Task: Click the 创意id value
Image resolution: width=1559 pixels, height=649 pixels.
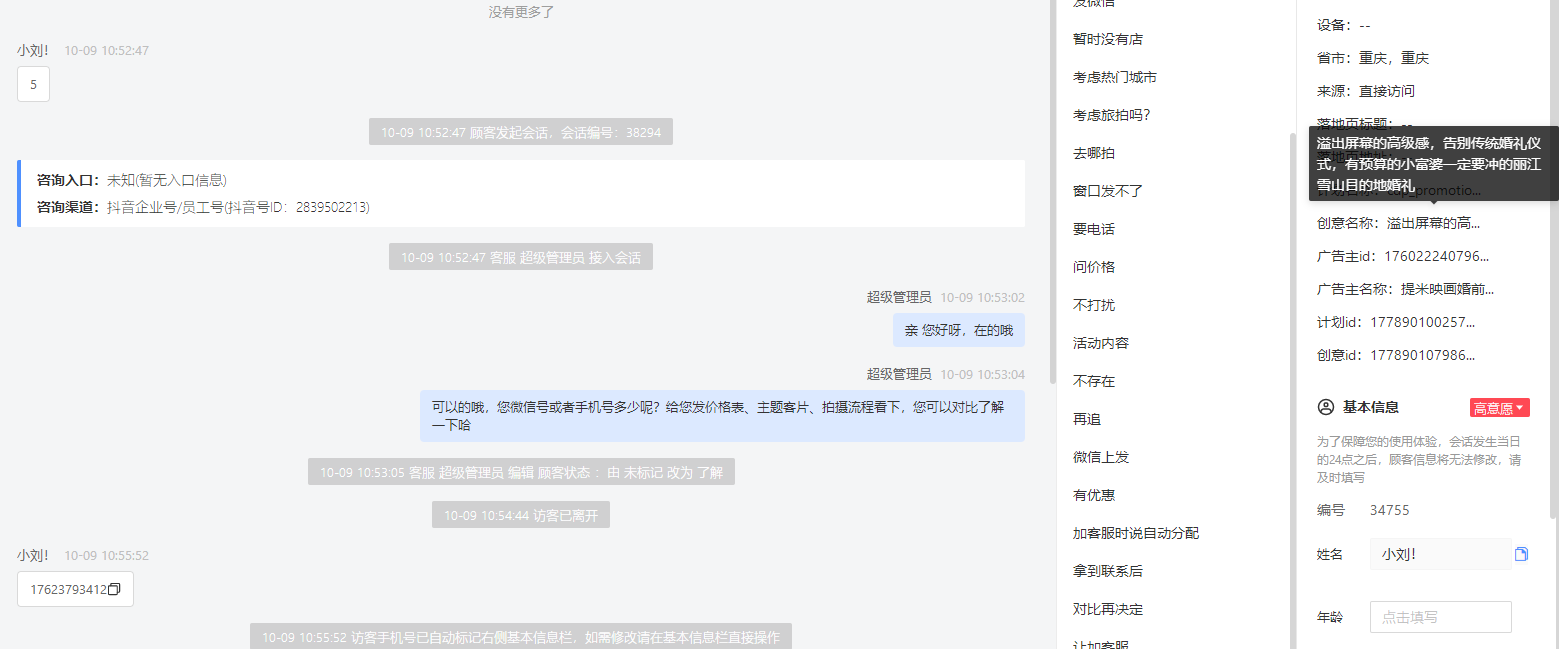Action: point(1422,355)
